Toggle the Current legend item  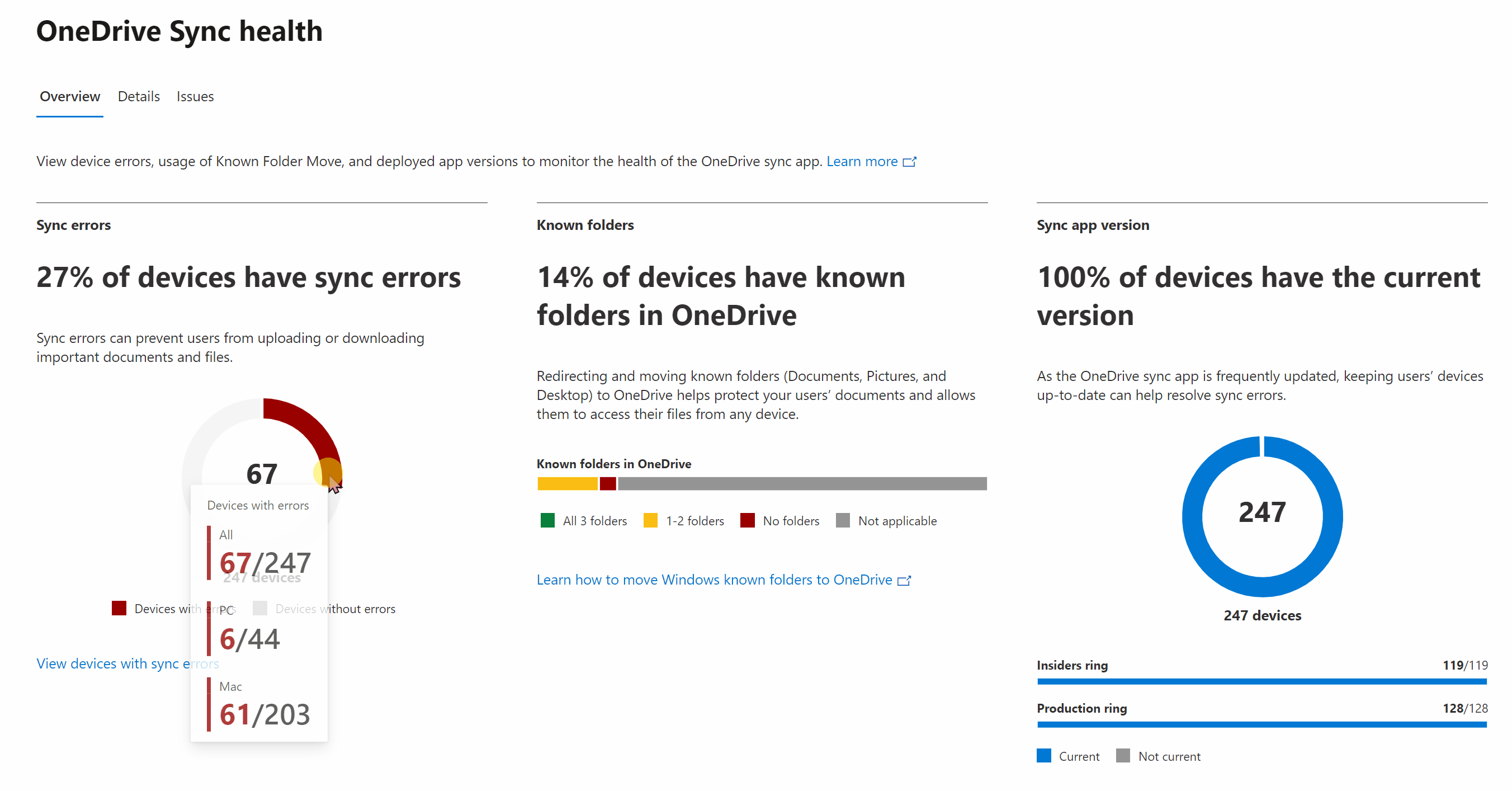[x=1043, y=756]
